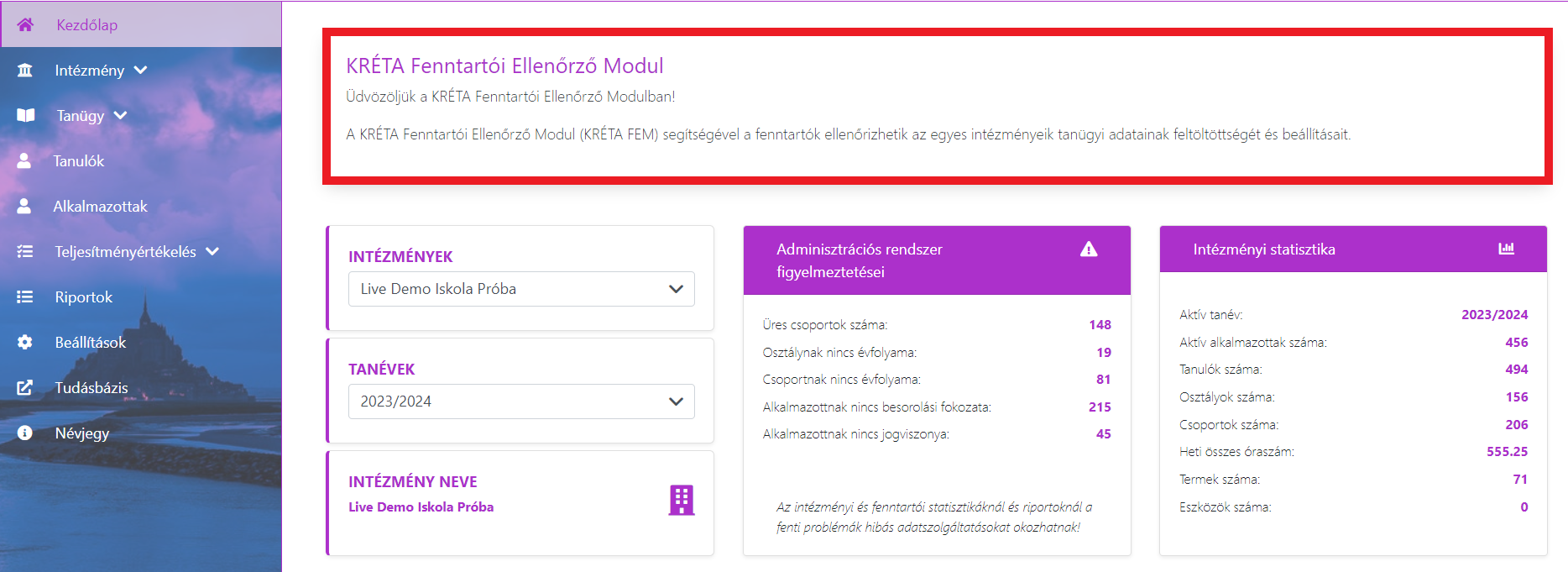The height and width of the screenshot is (572, 1568).
Task: Click the person icon next to Alkalmazottak
Action: tap(24, 206)
